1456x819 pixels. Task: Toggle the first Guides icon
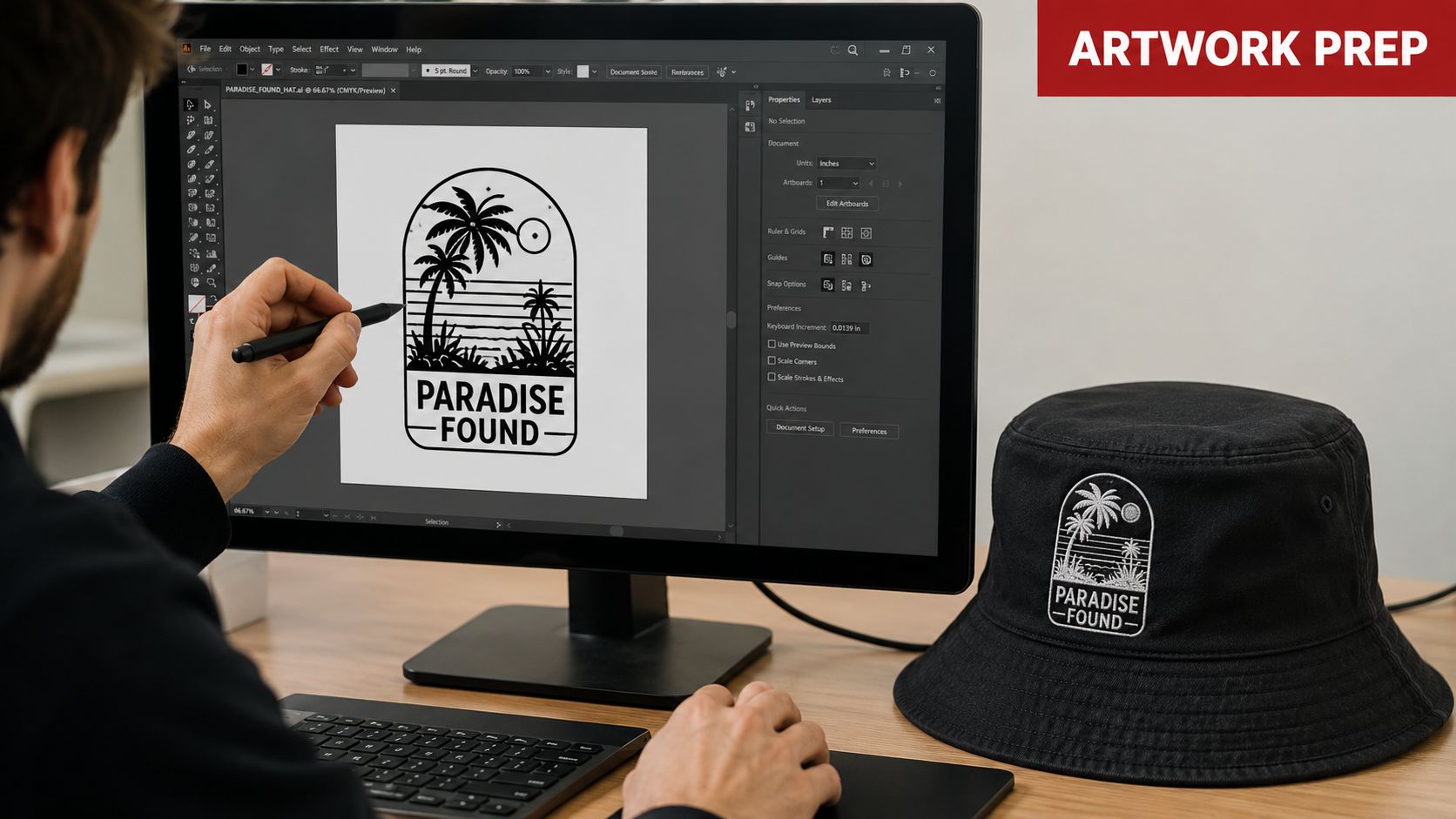[x=827, y=258]
